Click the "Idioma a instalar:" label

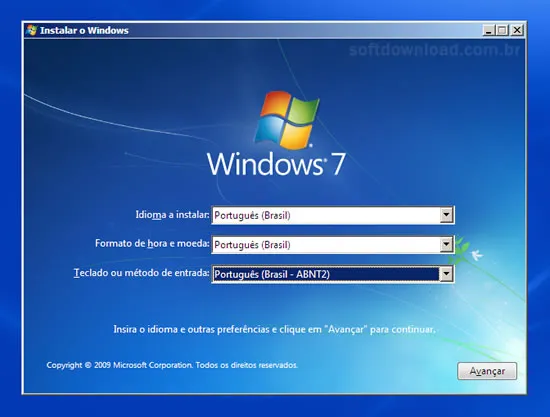[x=172, y=215]
